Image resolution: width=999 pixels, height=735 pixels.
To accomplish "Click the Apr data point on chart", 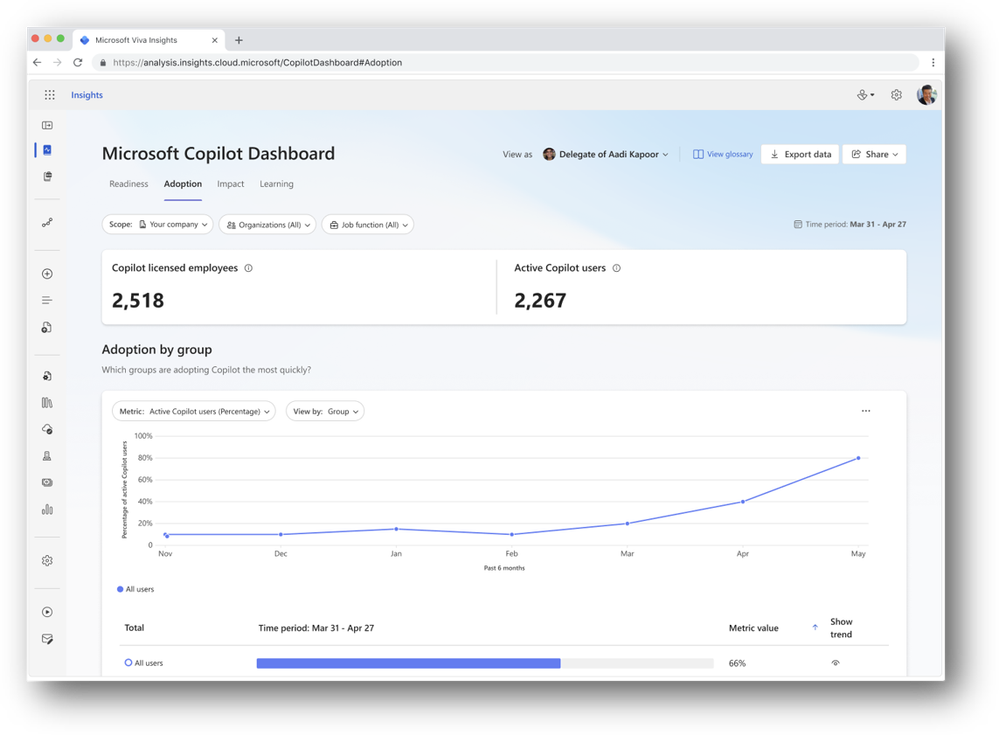I will (x=743, y=502).
